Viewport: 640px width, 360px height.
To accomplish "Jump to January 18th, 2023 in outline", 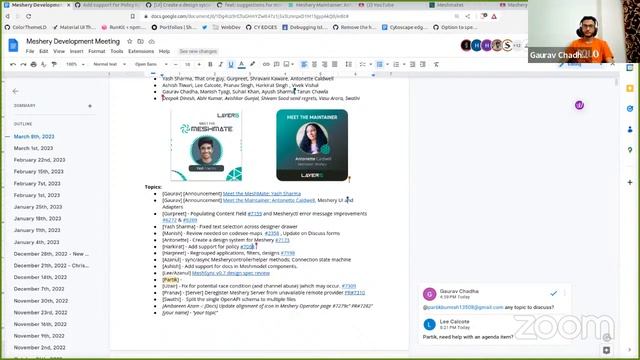I will pyautogui.click(x=37, y=218).
